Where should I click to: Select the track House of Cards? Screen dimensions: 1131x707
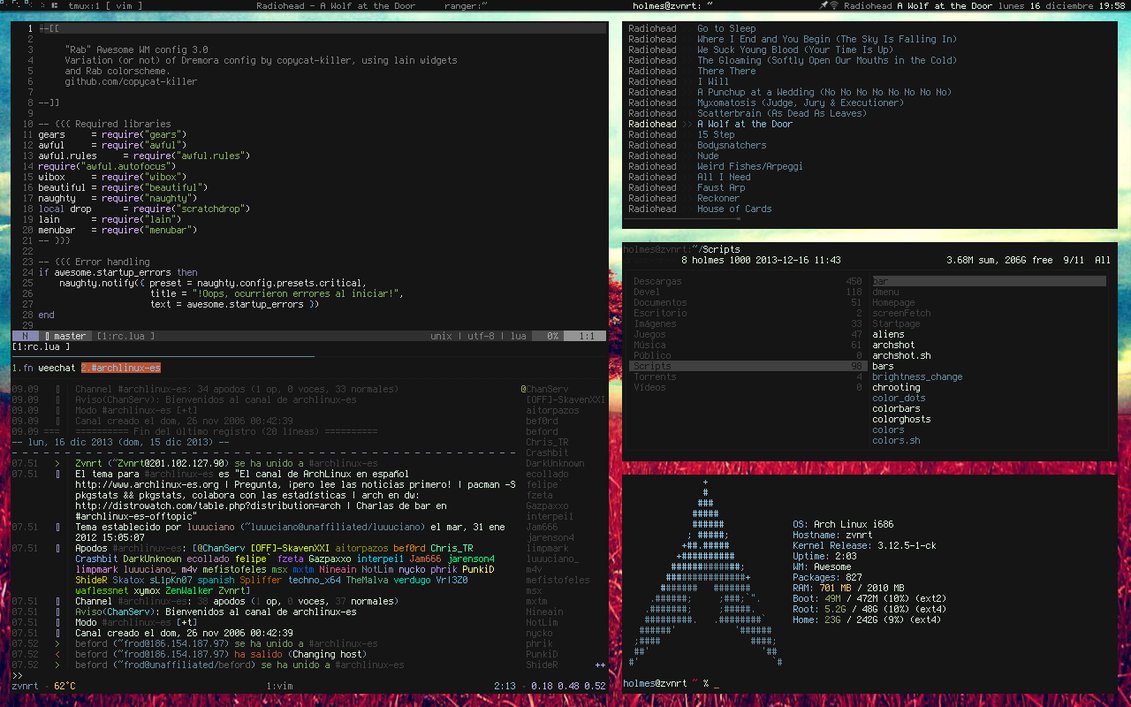pyautogui.click(x=734, y=209)
